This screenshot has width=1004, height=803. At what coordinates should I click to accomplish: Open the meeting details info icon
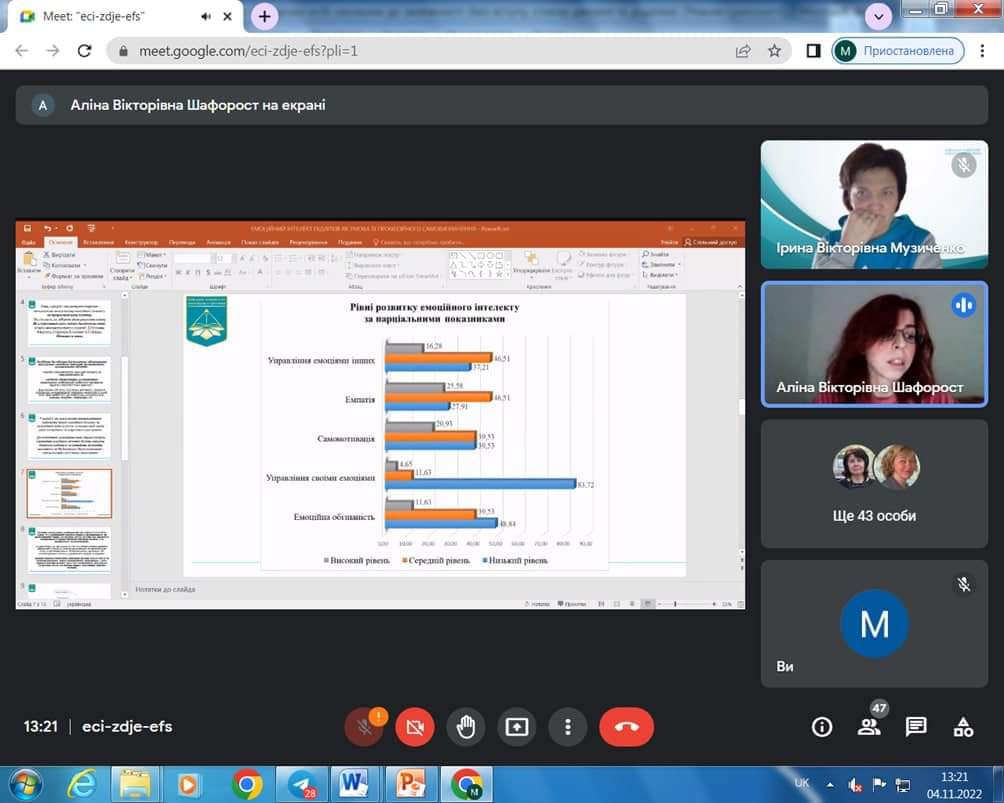822,727
